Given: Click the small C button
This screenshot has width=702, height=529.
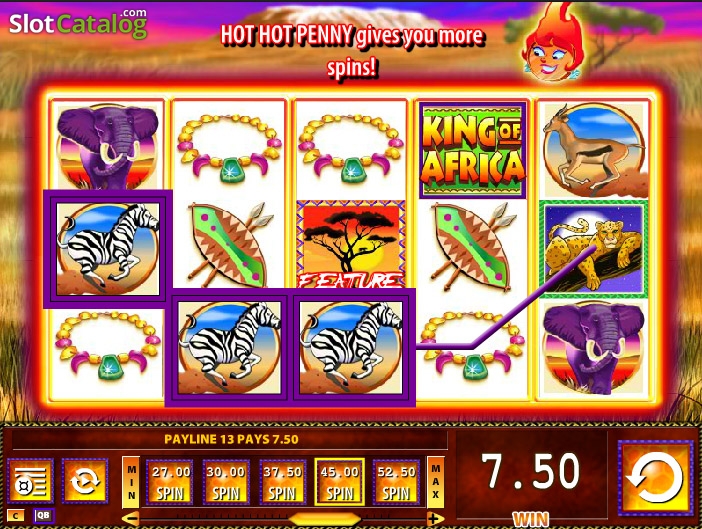Looking at the screenshot, I should click(16, 516).
